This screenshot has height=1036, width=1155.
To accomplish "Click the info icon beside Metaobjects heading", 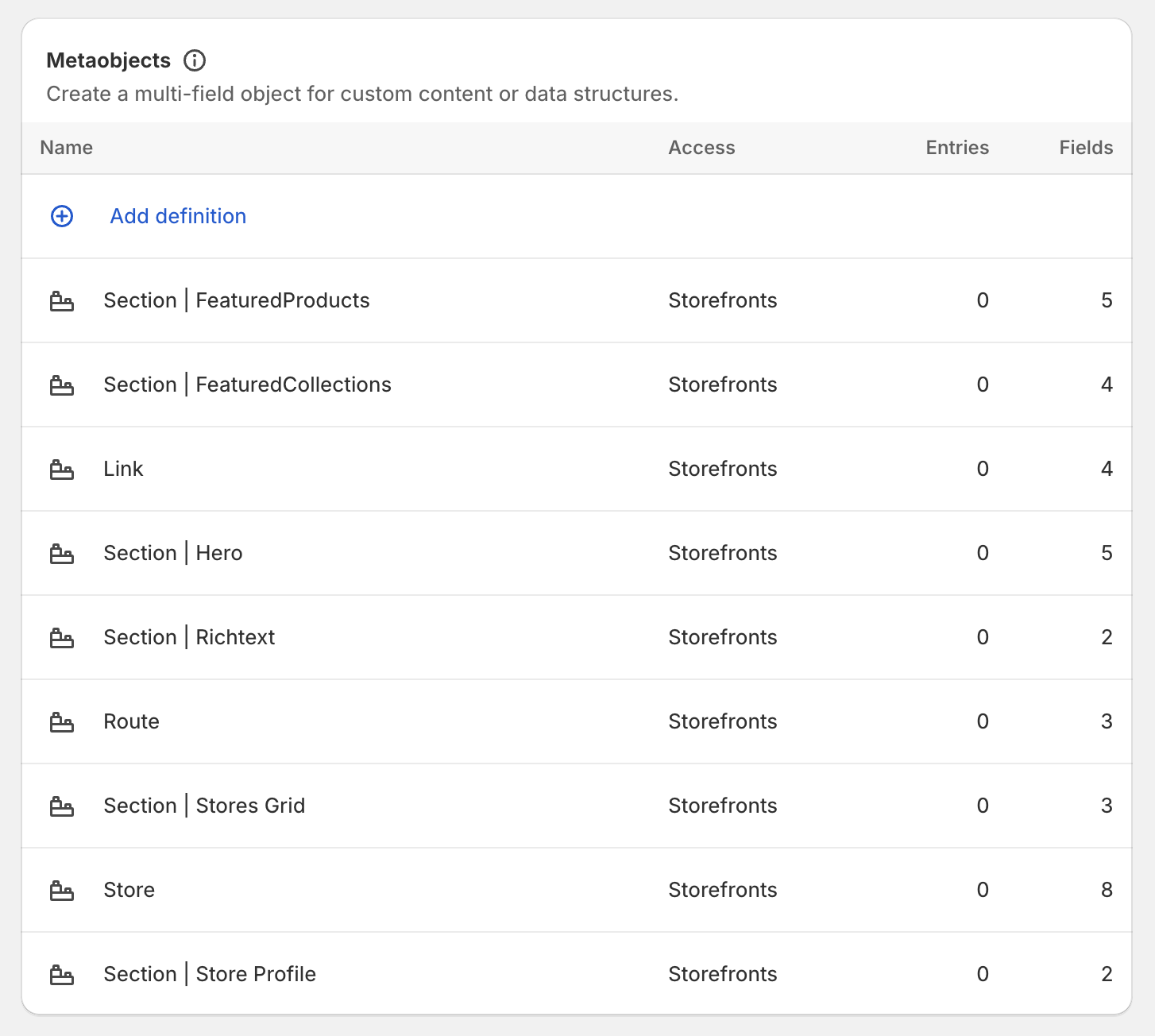I will click(195, 60).
